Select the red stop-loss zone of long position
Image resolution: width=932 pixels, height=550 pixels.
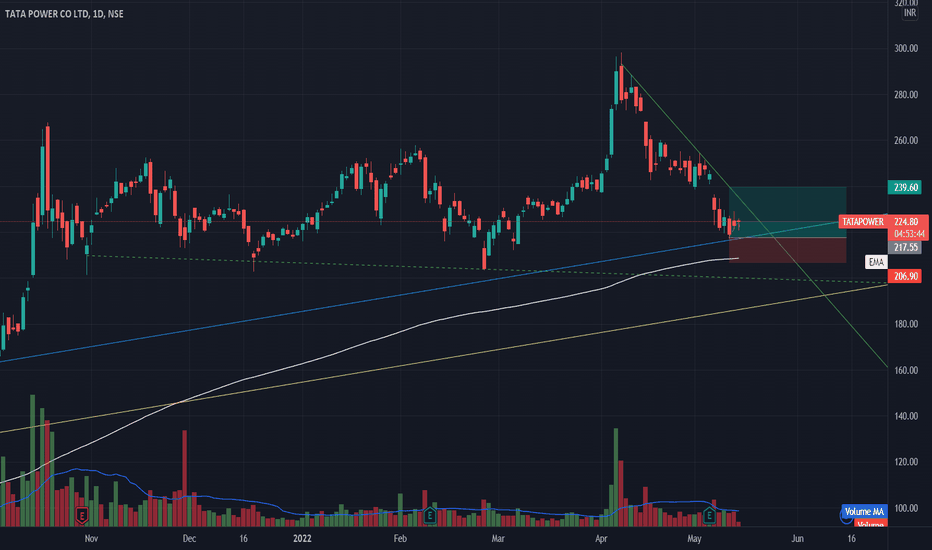tap(788, 250)
